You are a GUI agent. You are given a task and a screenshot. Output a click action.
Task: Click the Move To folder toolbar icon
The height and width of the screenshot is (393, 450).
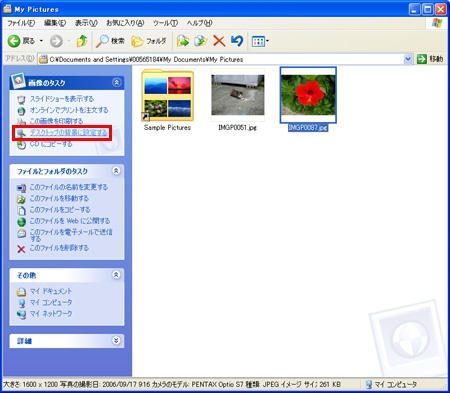click(x=183, y=41)
